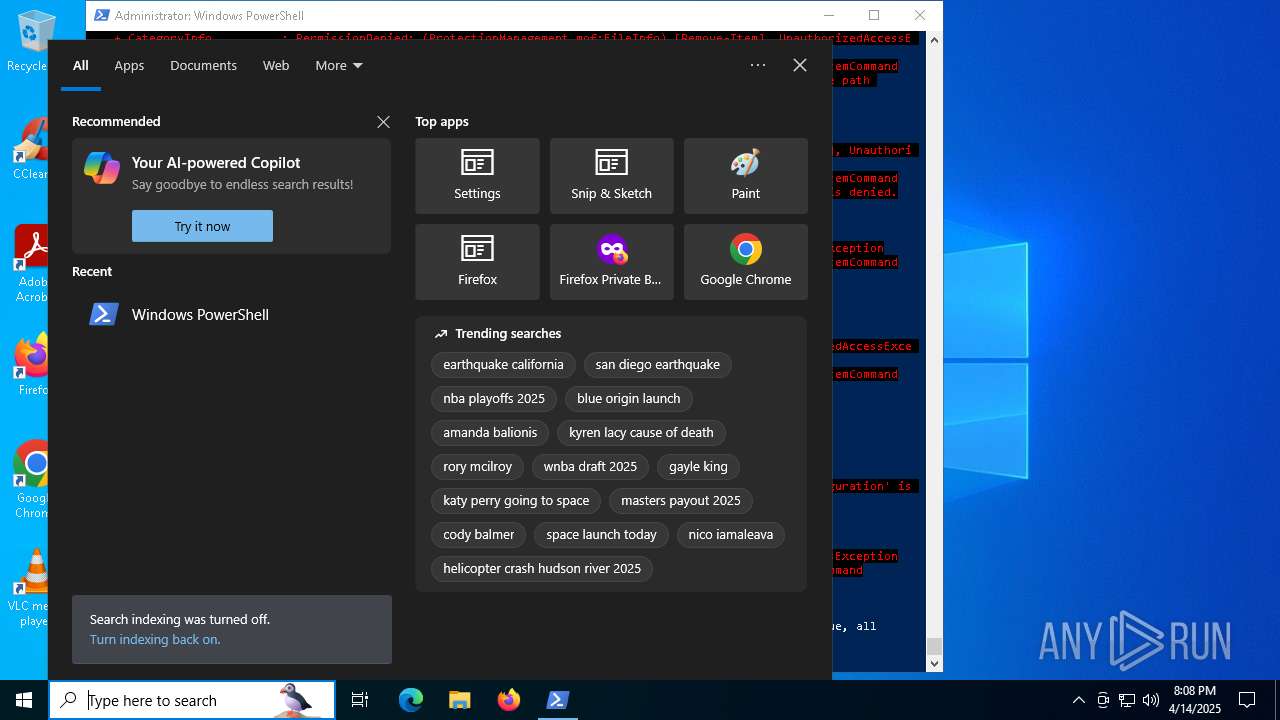Viewport: 1280px width, 720px height.
Task: Open Adobe Acrobat desktop shortcut
Action: (x=30, y=262)
